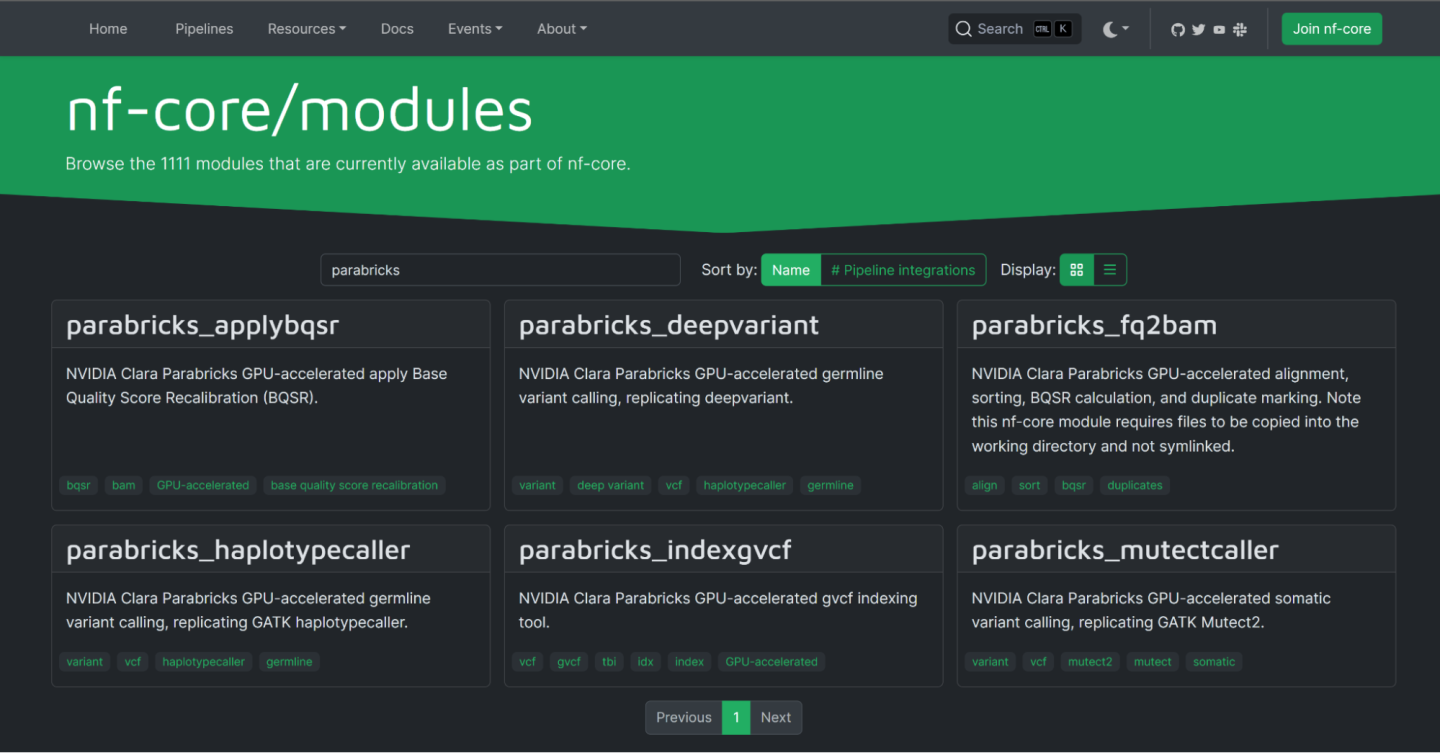Expand the About dropdown menu
This screenshot has height=753, width=1440.
click(561, 28)
